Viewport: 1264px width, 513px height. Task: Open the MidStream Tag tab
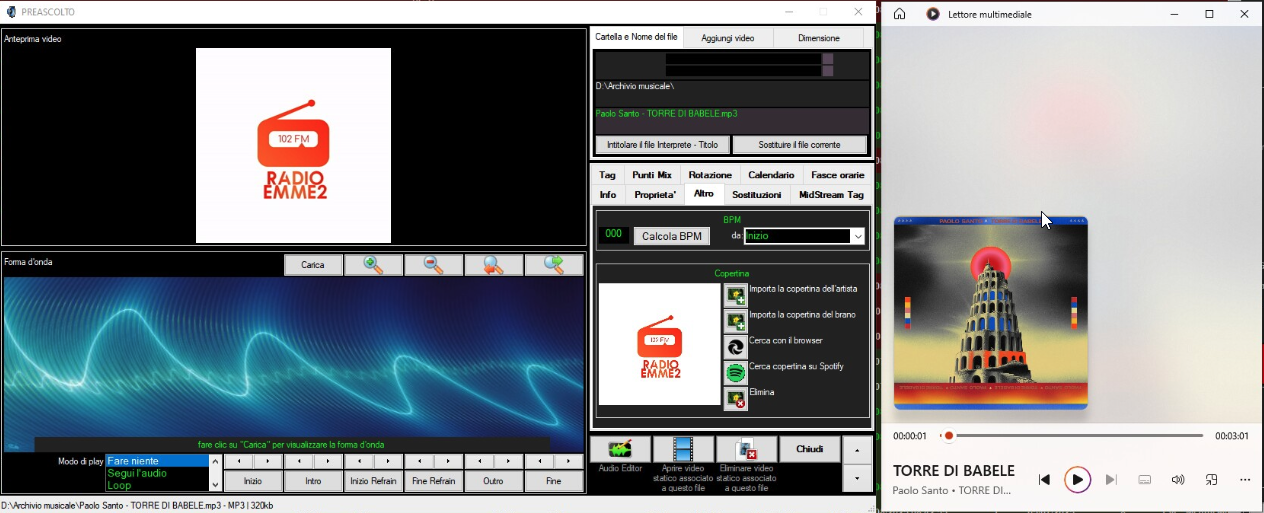831,195
